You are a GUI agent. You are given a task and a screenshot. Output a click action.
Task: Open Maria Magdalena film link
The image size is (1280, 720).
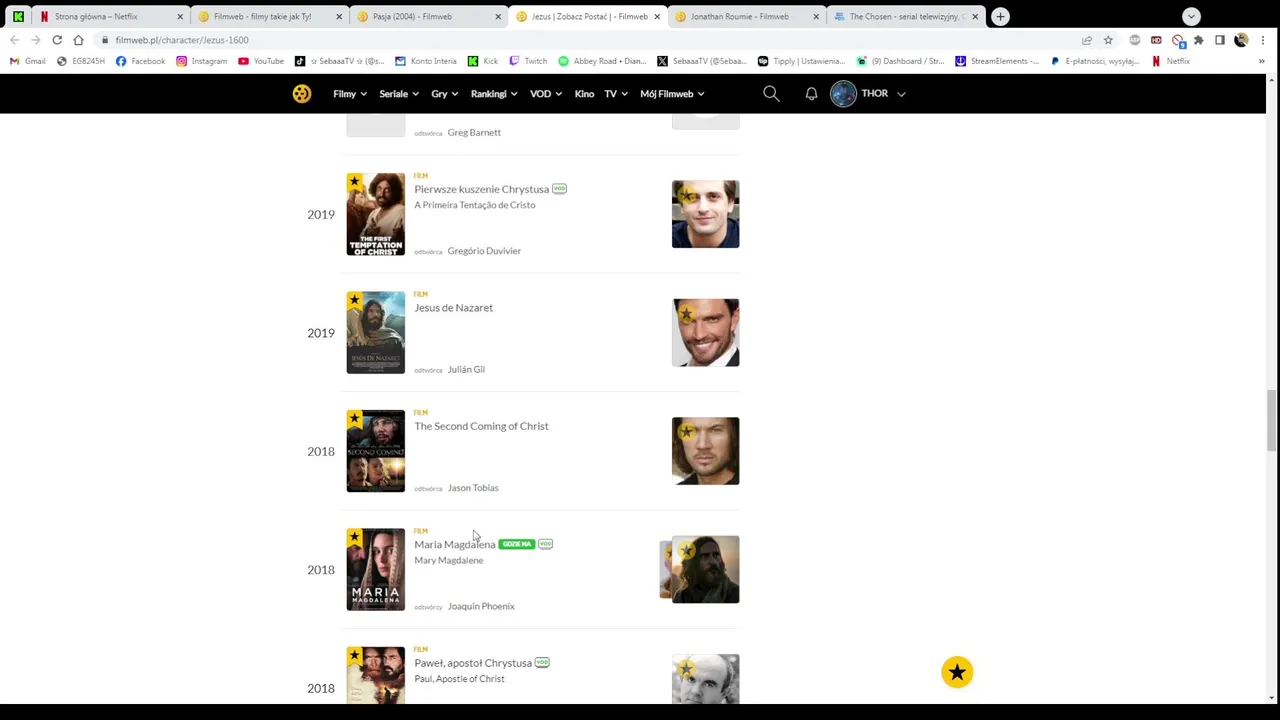[x=454, y=544]
